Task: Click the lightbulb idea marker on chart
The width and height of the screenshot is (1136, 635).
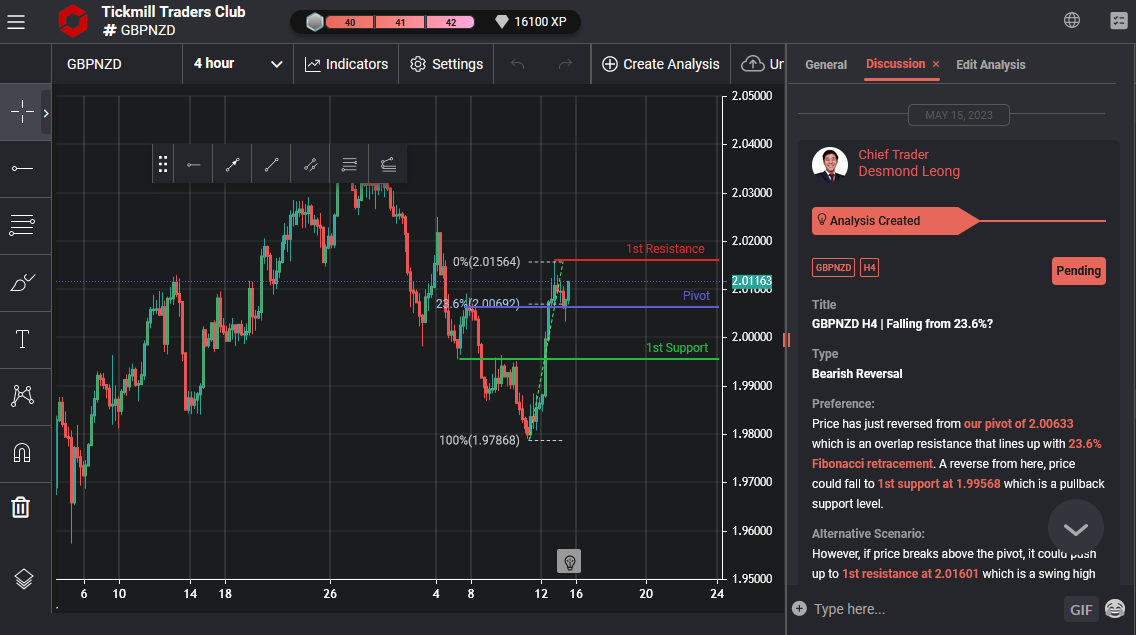Action: pyautogui.click(x=569, y=561)
